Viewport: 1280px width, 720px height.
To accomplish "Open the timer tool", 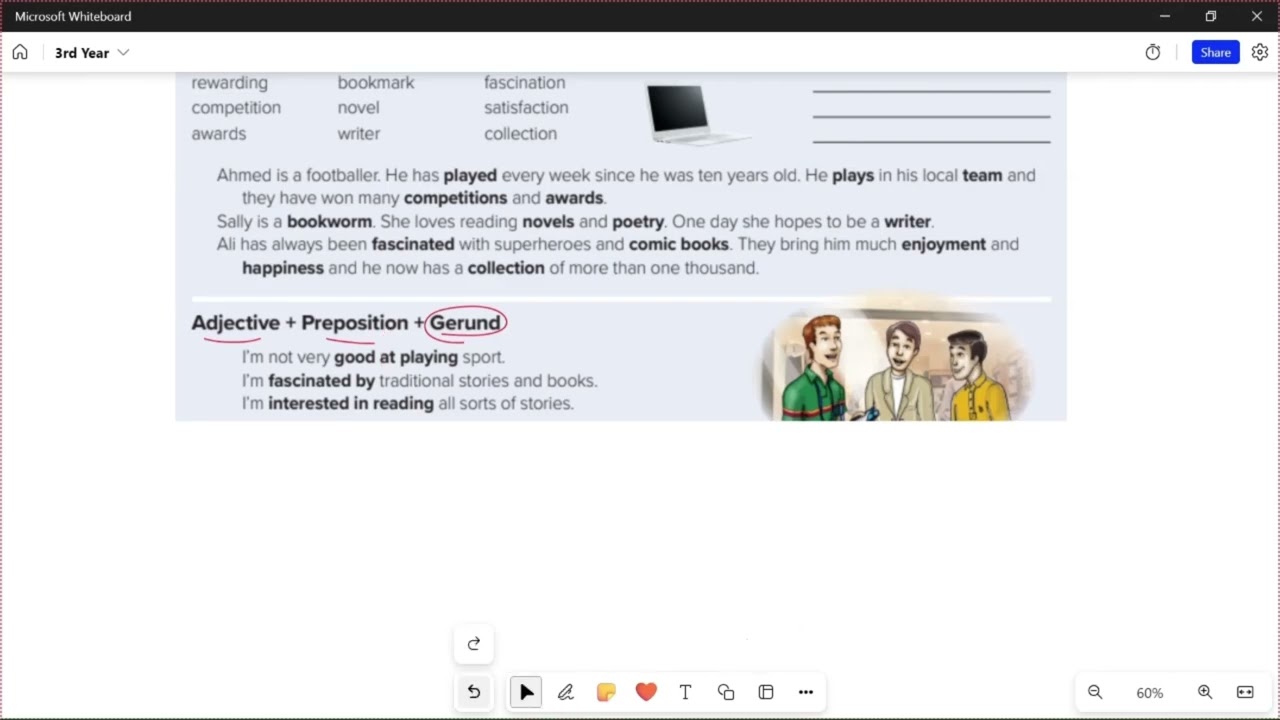I will pos(1153,52).
